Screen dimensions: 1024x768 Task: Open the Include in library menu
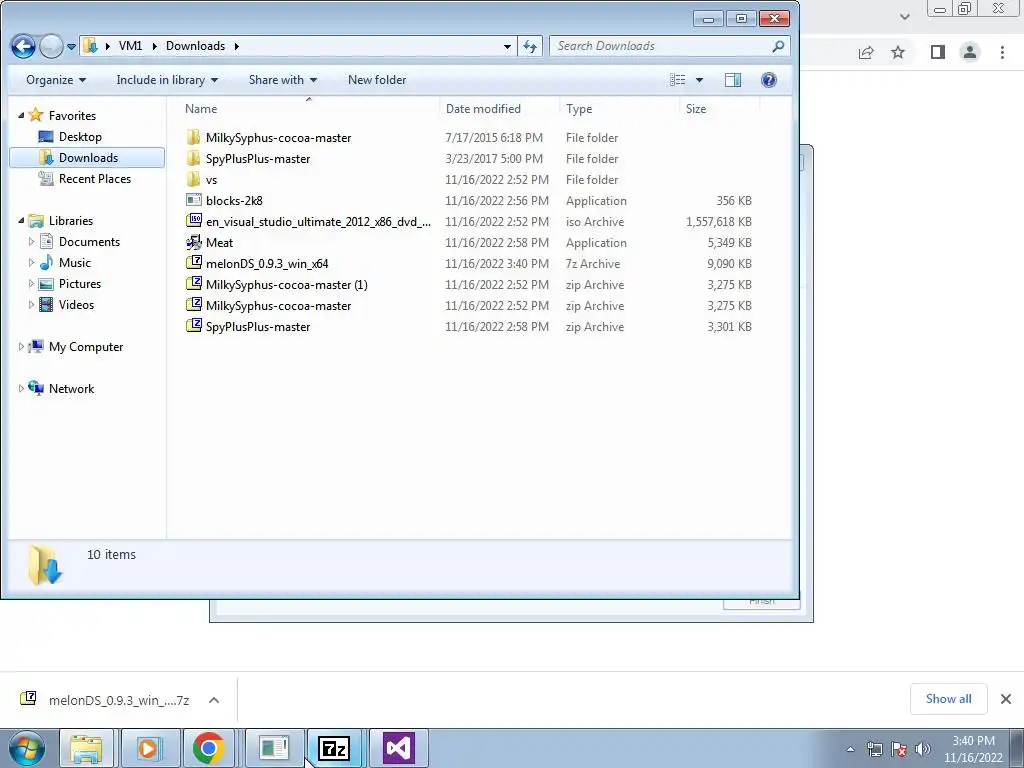pyautogui.click(x=167, y=80)
